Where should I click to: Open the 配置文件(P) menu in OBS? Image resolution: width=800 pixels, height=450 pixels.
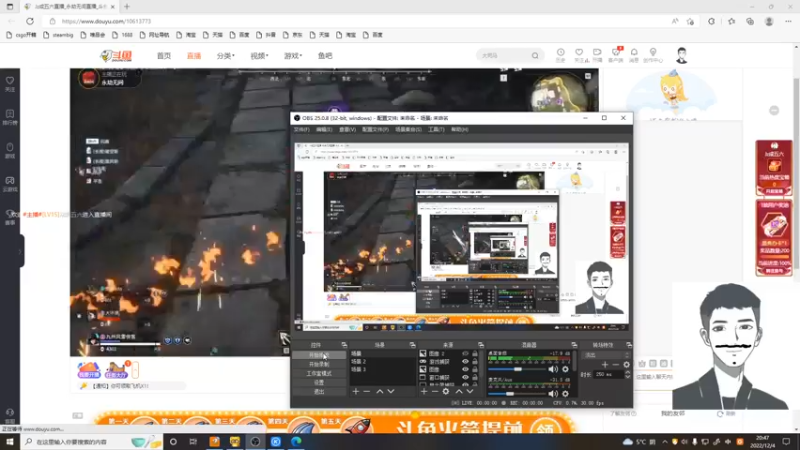point(375,130)
